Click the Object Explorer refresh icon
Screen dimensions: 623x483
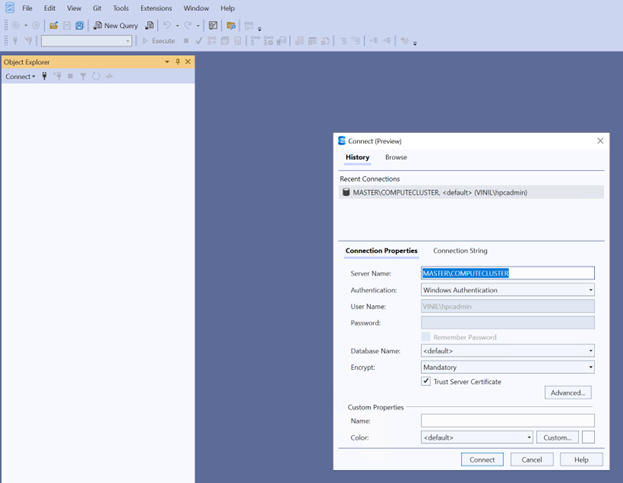[x=96, y=76]
